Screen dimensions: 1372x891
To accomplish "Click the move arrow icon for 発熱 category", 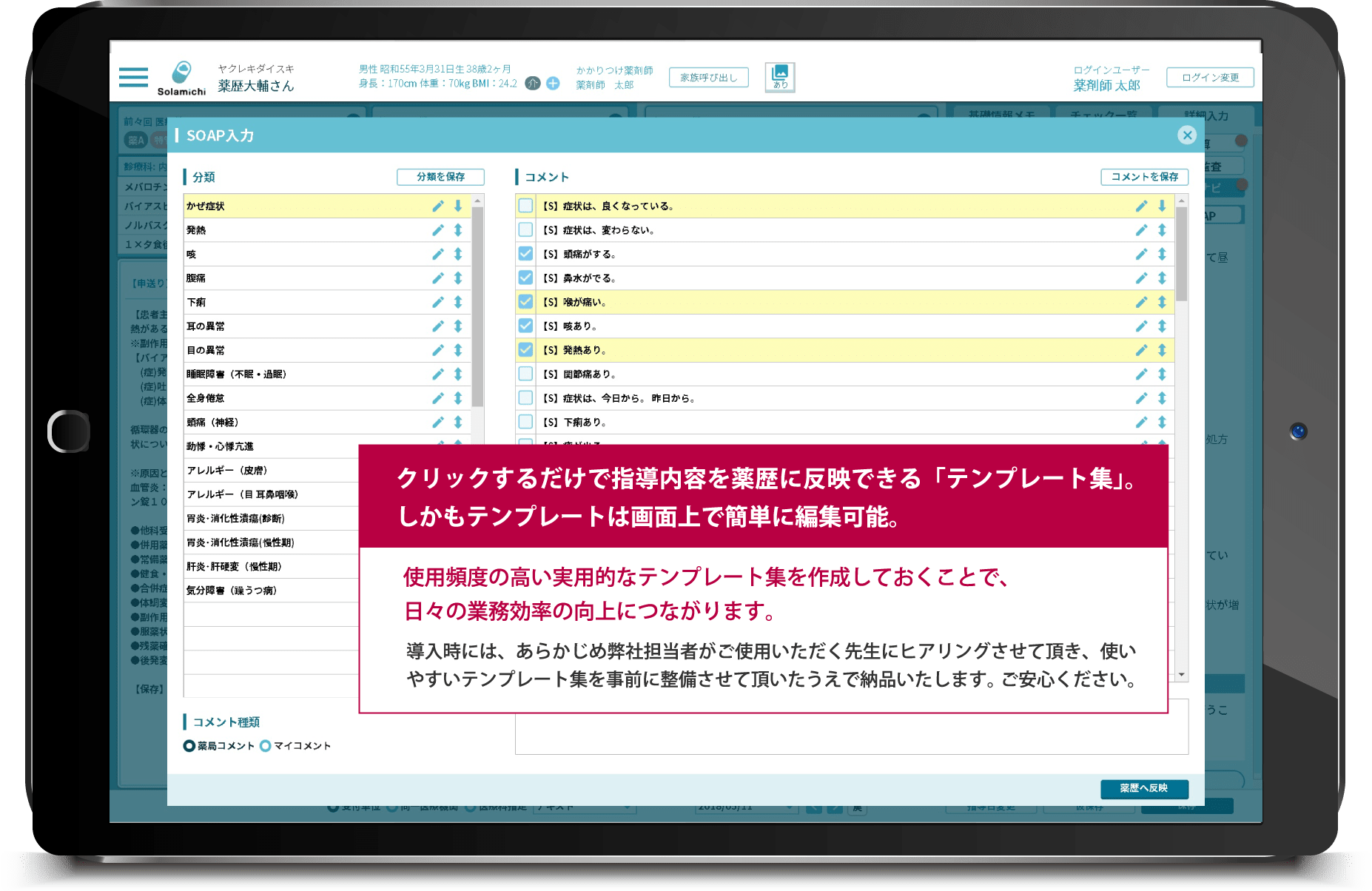I will (458, 230).
